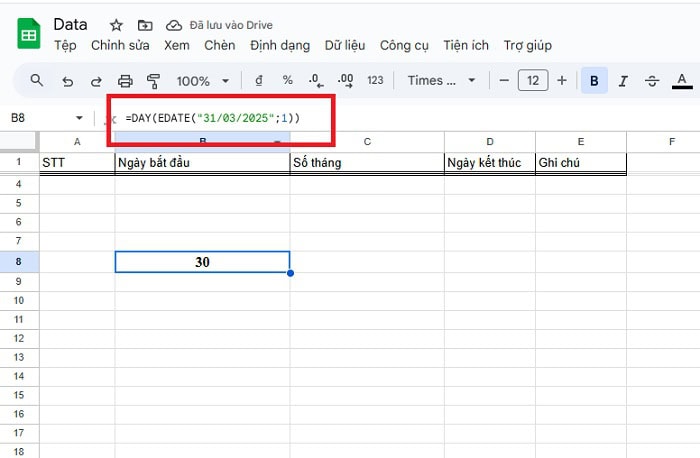Open the 100% zoom dropdown

[202, 81]
